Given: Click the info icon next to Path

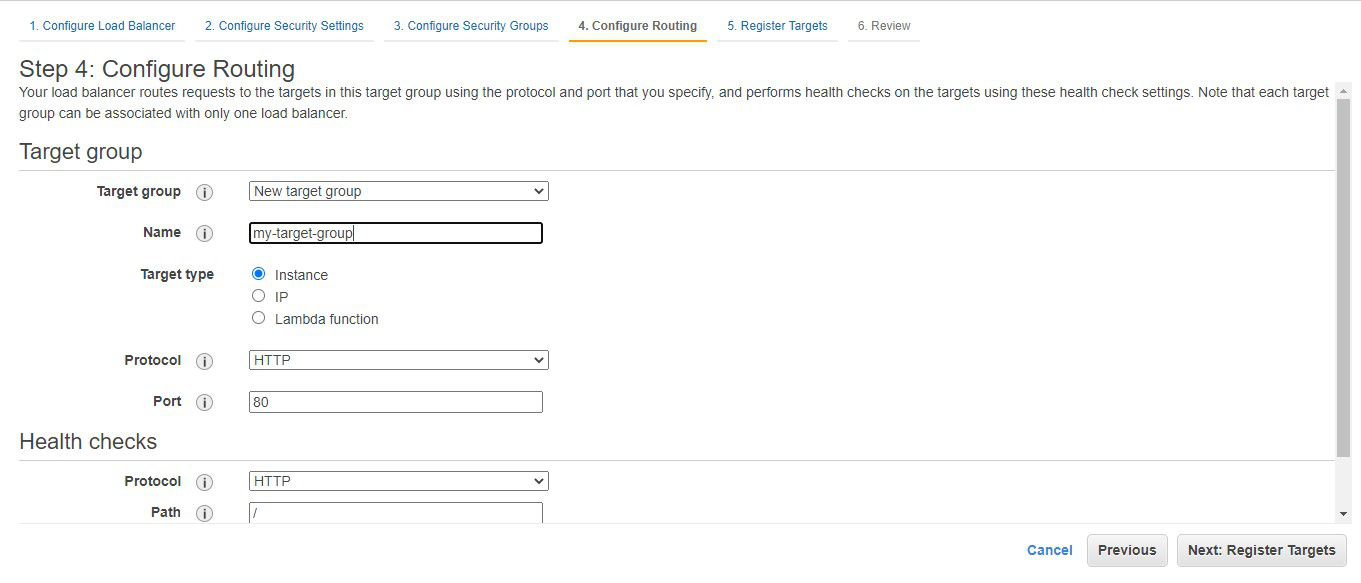Looking at the screenshot, I should [x=204, y=513].
